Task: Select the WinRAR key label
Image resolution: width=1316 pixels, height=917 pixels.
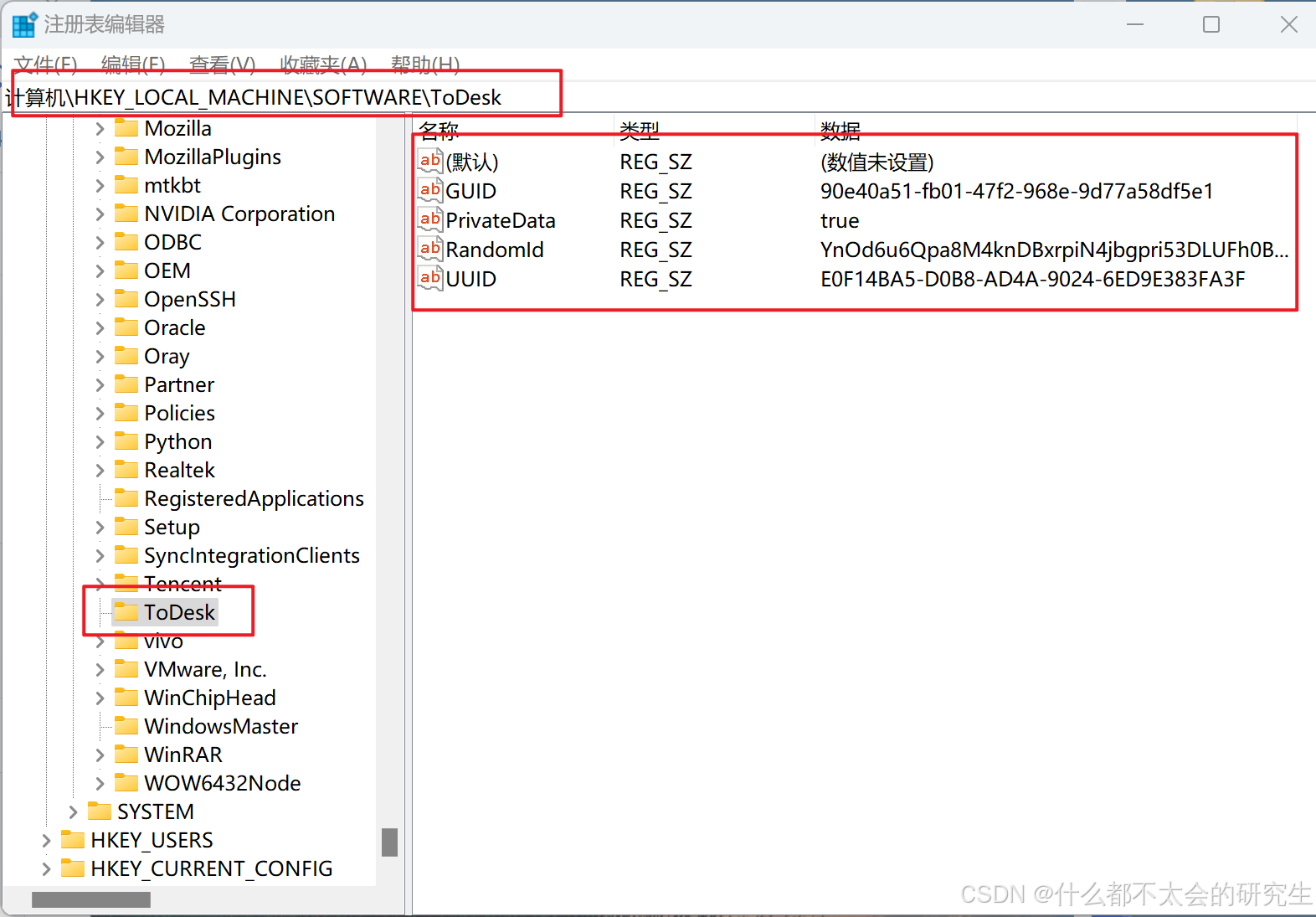Action: [x=183, y=755]
